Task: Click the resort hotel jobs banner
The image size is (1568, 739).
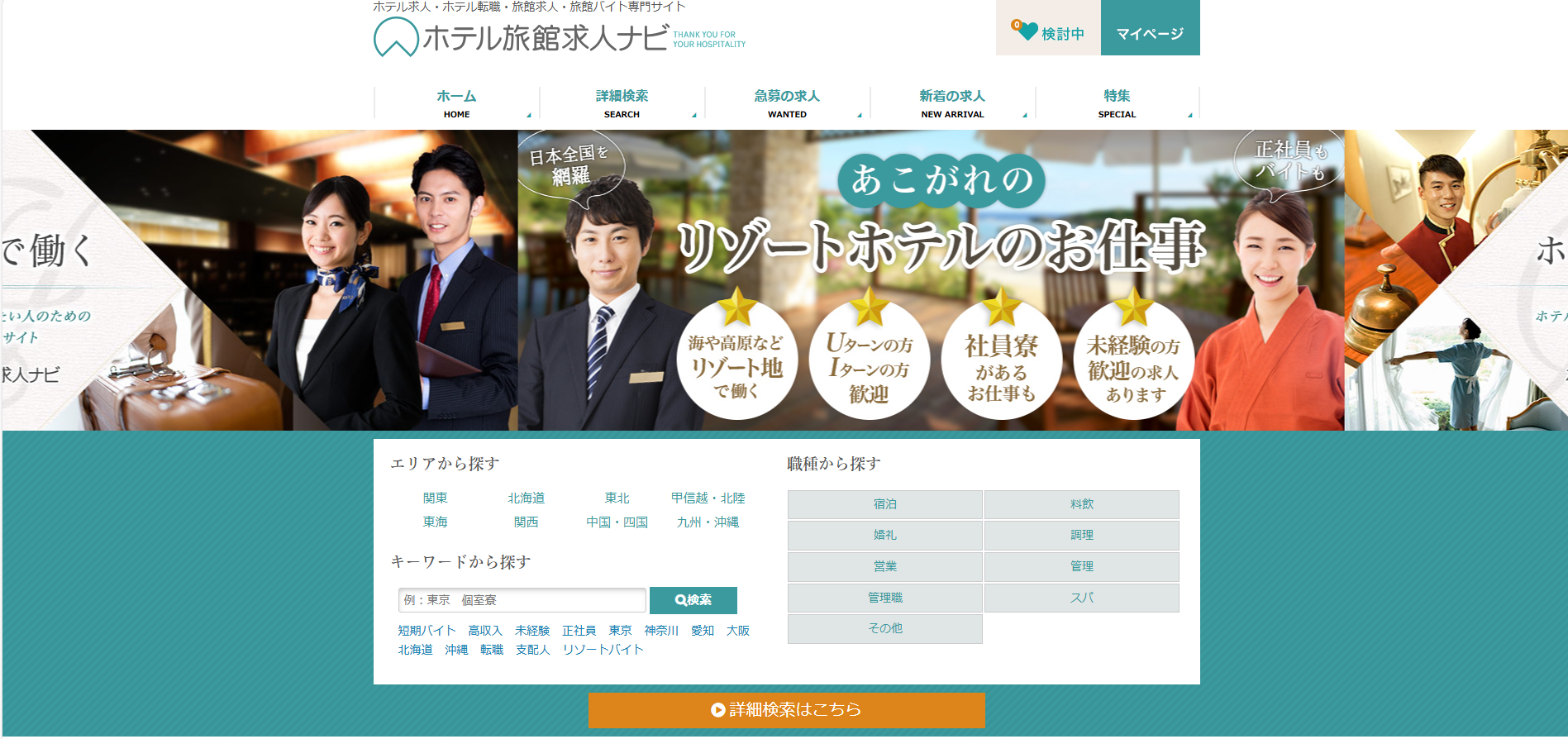Action: point(930,279)
